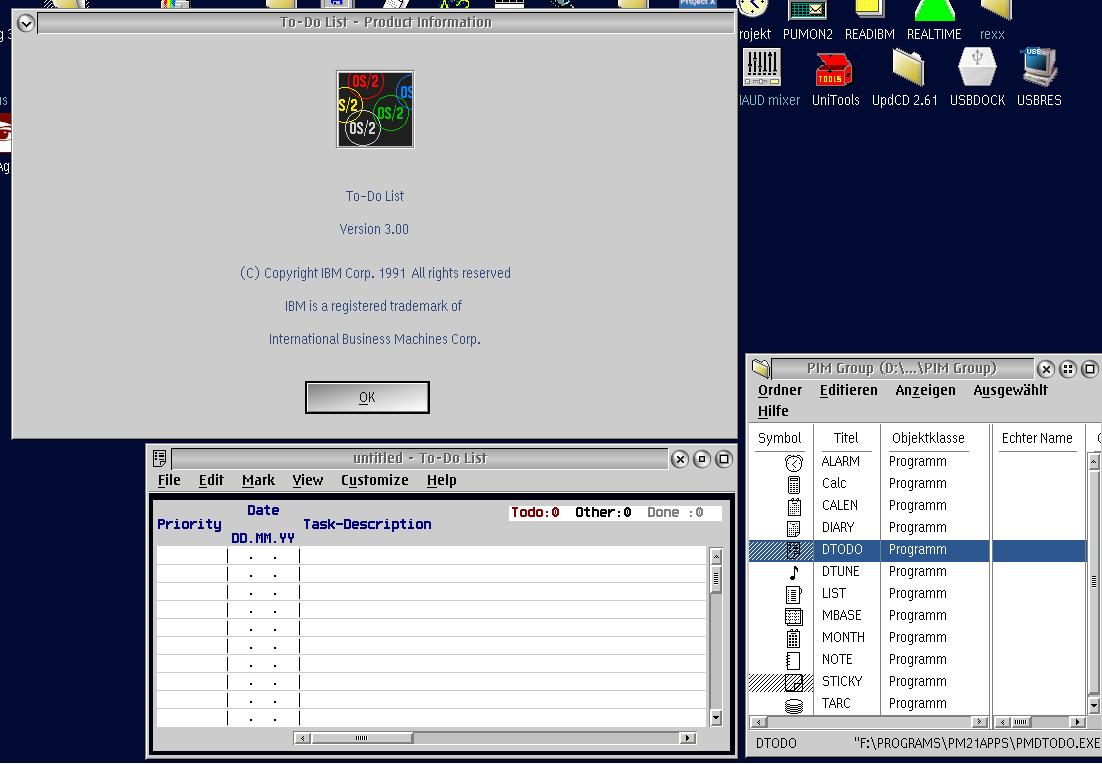The width and height of the screenshot is (1102, 764).
Task: Click the Todo:0 counter in To-Do List
Action: (535, 512)
